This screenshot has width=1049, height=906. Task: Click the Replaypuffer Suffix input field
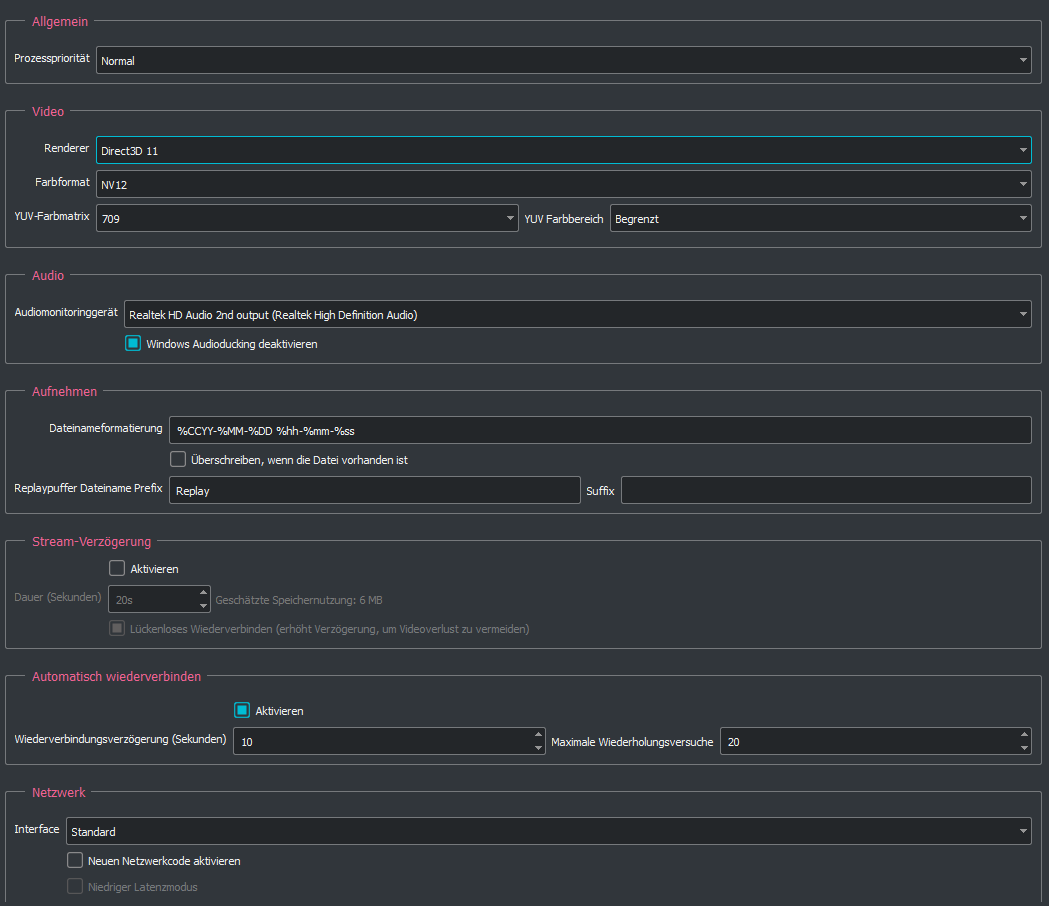[825, 490]
